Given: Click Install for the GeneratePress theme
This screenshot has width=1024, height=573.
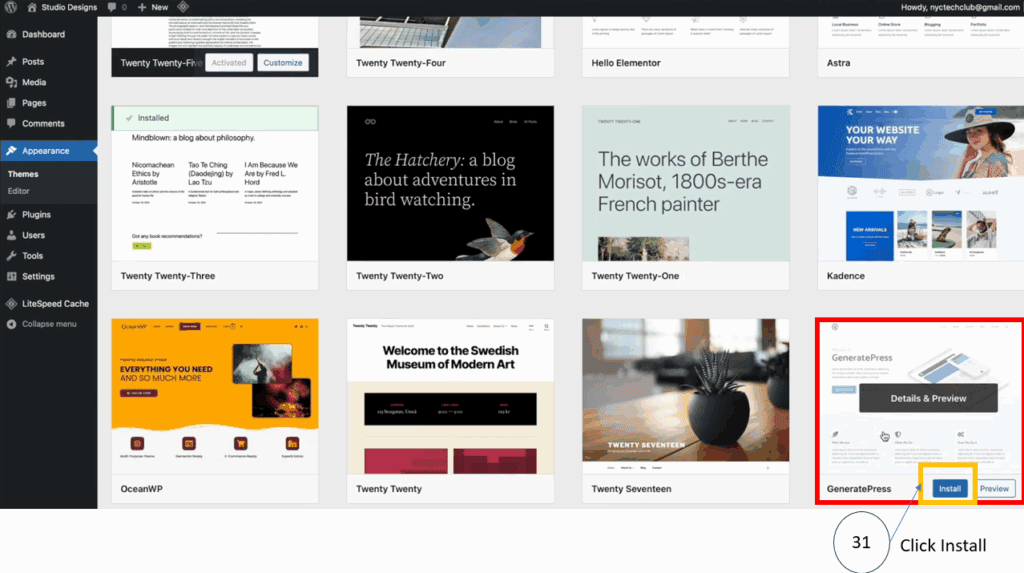Looking at the screenshot, I should 949,489.
